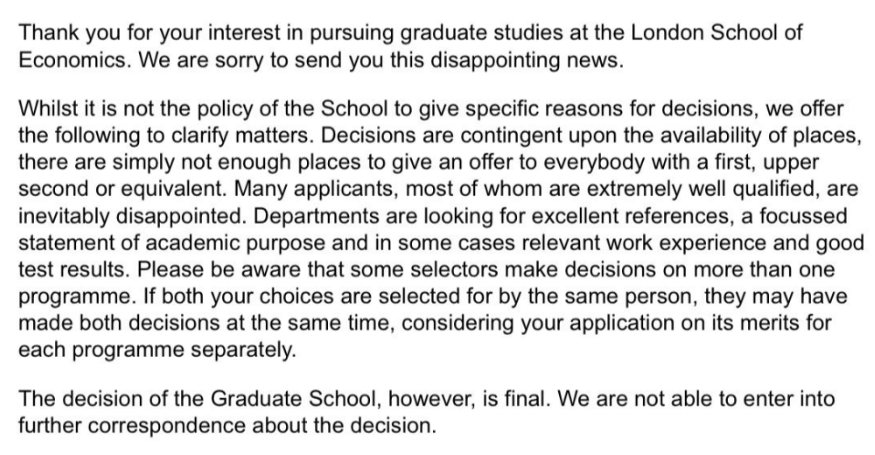The width and height of the screenshot is (875, 455).
Task: Click the phrase "inevitably disappointed"
Action: coord(131,216)
